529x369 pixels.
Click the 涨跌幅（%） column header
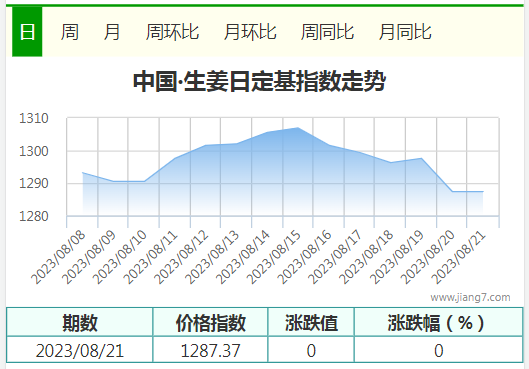click(438, 322)
